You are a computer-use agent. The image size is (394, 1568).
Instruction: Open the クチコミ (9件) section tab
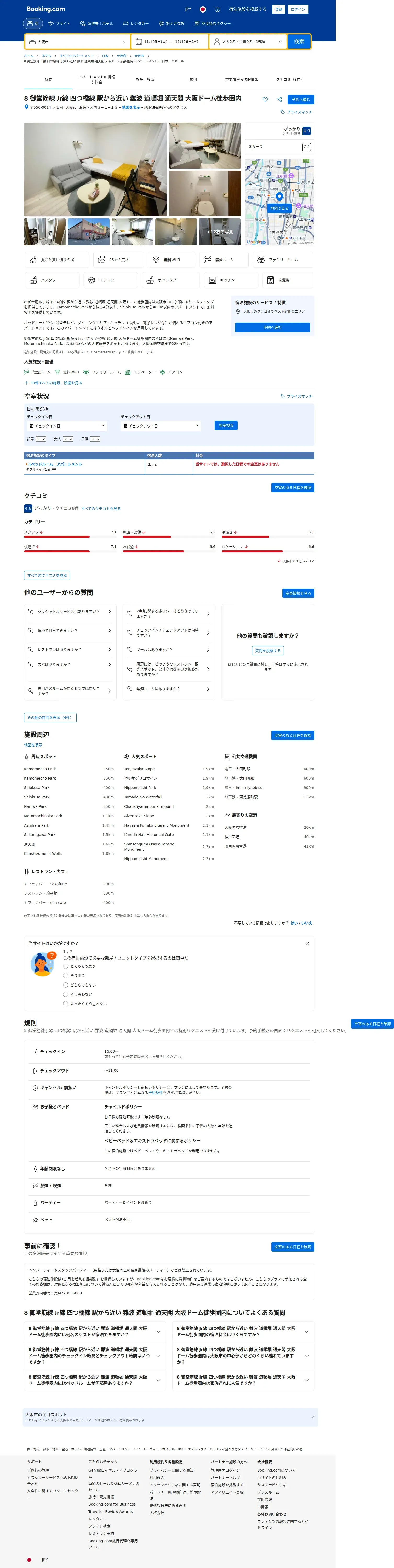pyautogui.click(x=289, y=80)
